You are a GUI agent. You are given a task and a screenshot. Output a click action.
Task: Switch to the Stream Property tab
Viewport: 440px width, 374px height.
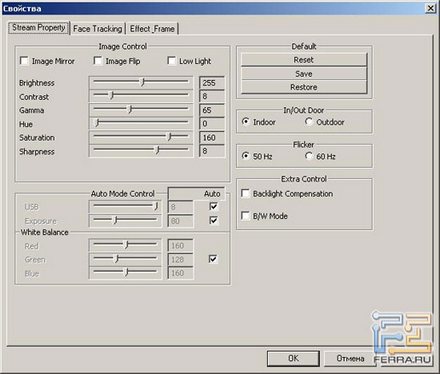pos(38,28)
